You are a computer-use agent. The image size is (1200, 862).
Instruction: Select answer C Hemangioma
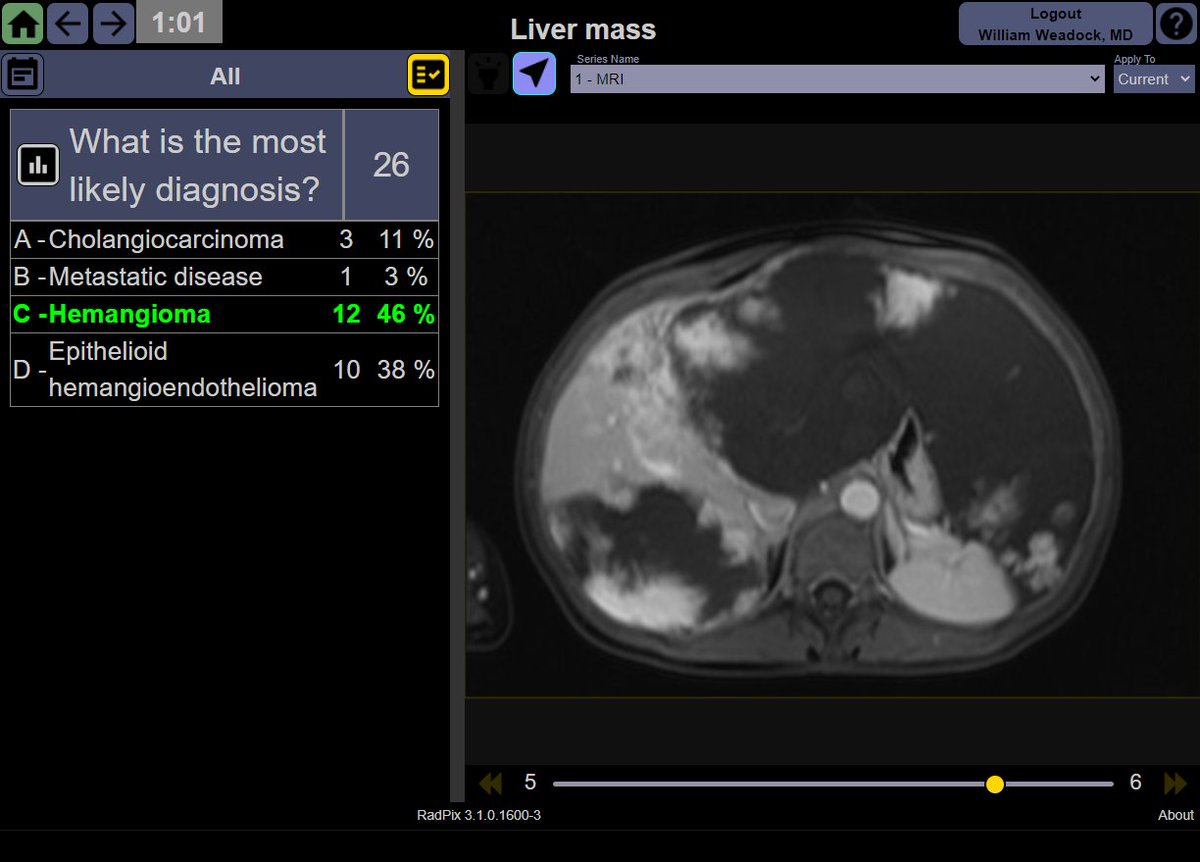pos(224,314)
